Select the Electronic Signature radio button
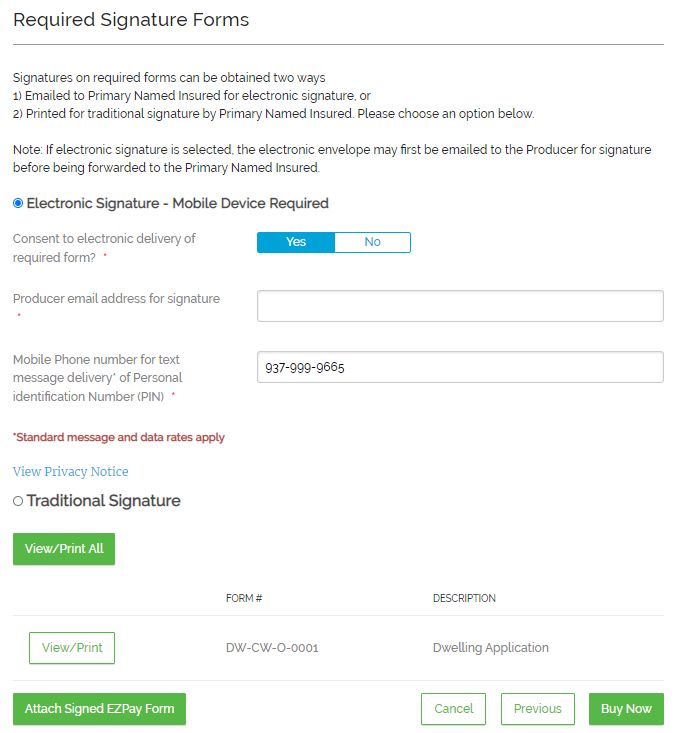692x733 pixels. 18,203
